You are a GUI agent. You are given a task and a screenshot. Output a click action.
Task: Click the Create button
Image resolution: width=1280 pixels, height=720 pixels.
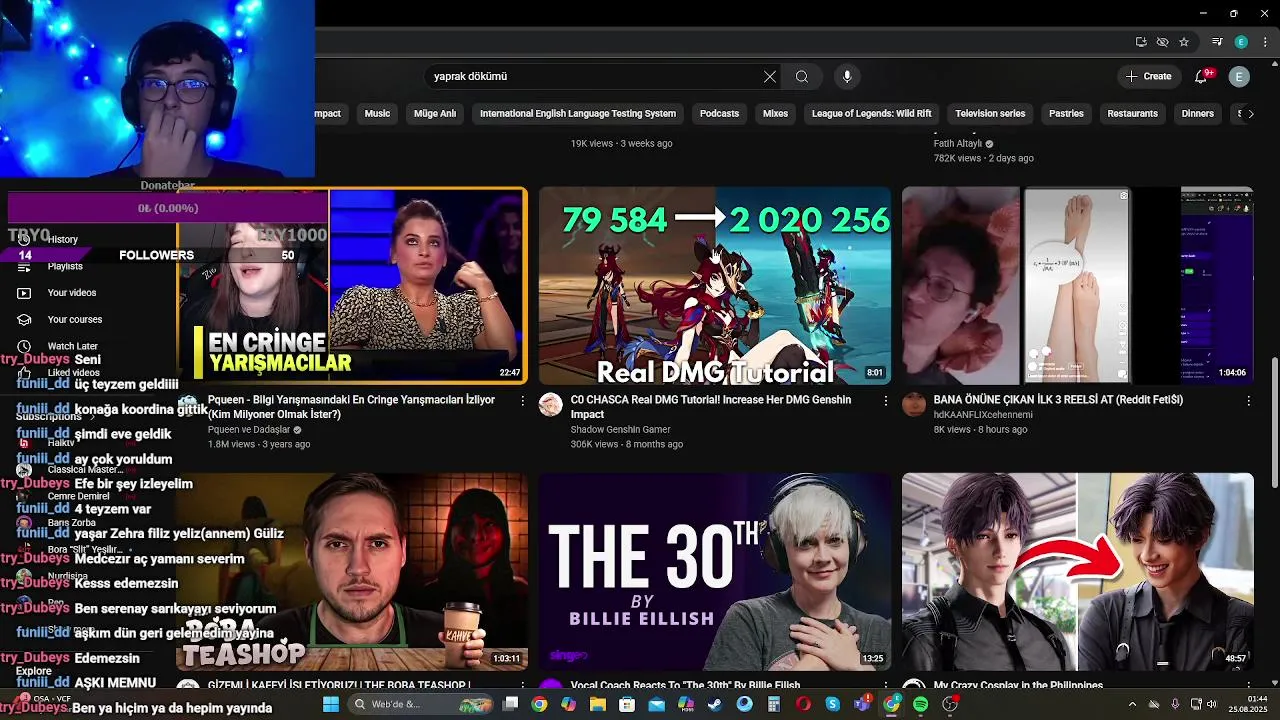pos(1148,76)
